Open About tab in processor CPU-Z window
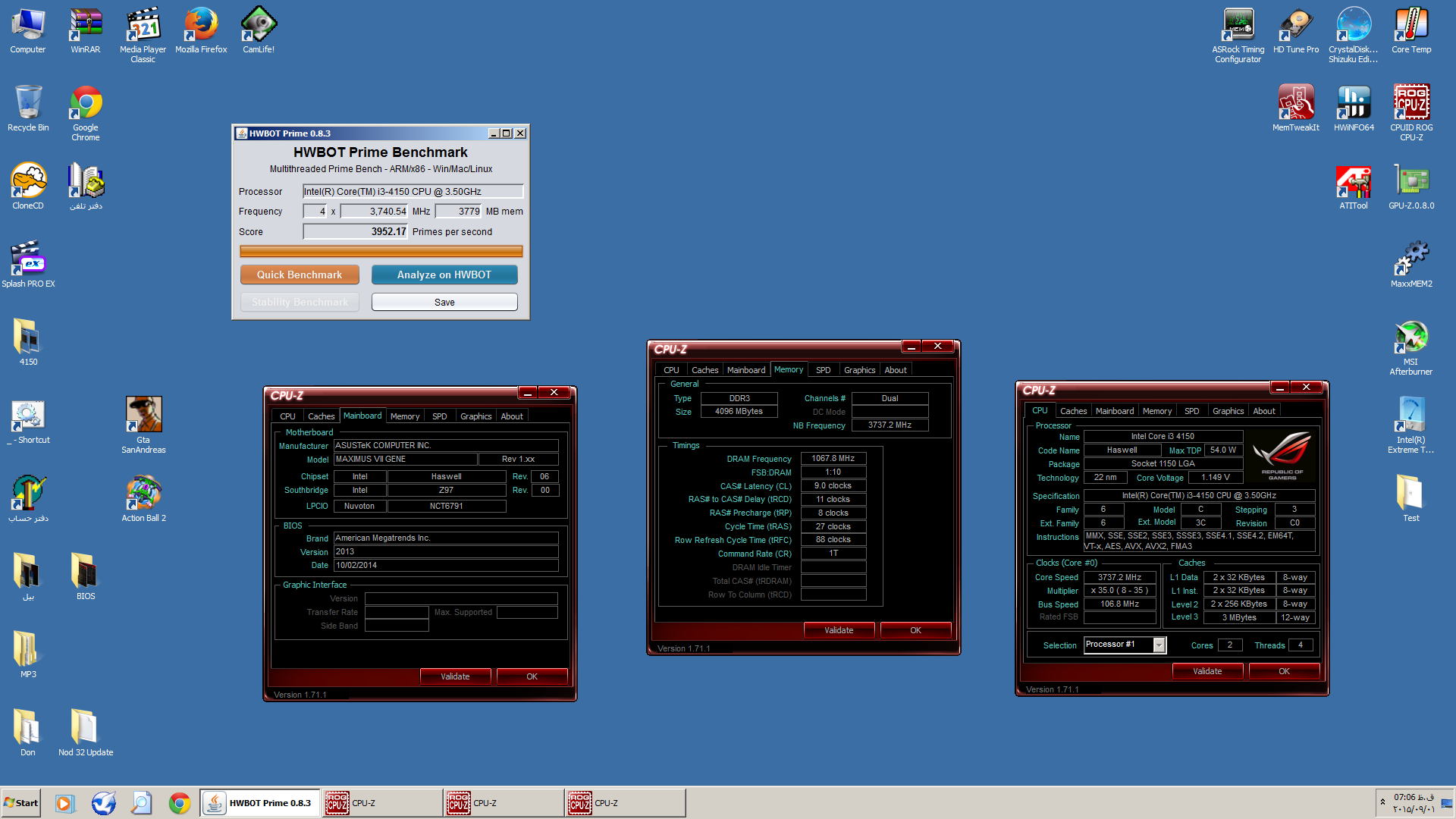Viewport: 1456px width, 819px height. [x=1263, y=411]
